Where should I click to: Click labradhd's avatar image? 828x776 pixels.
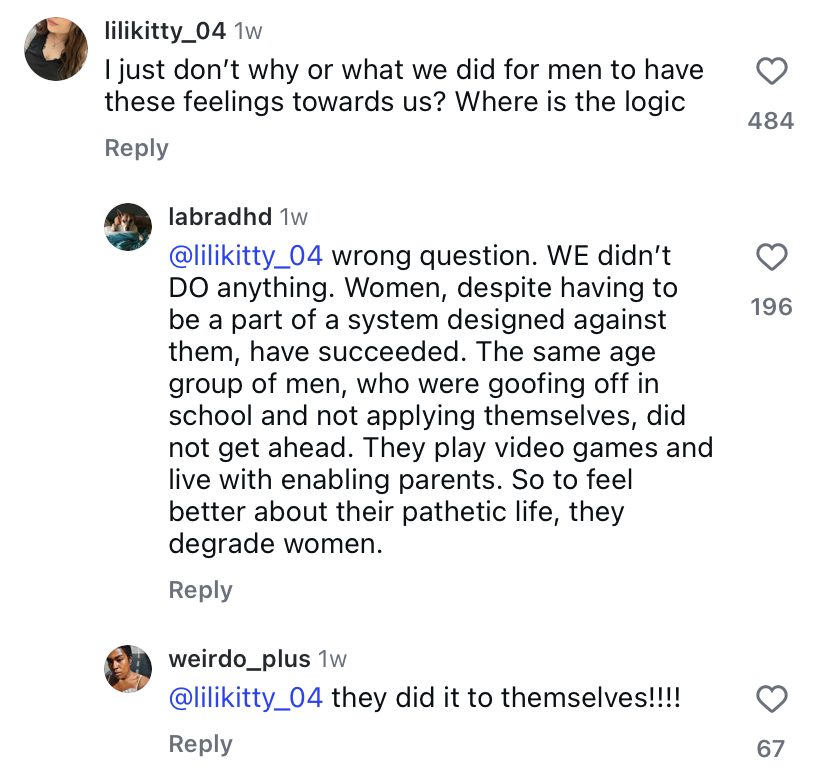[127, 227]
